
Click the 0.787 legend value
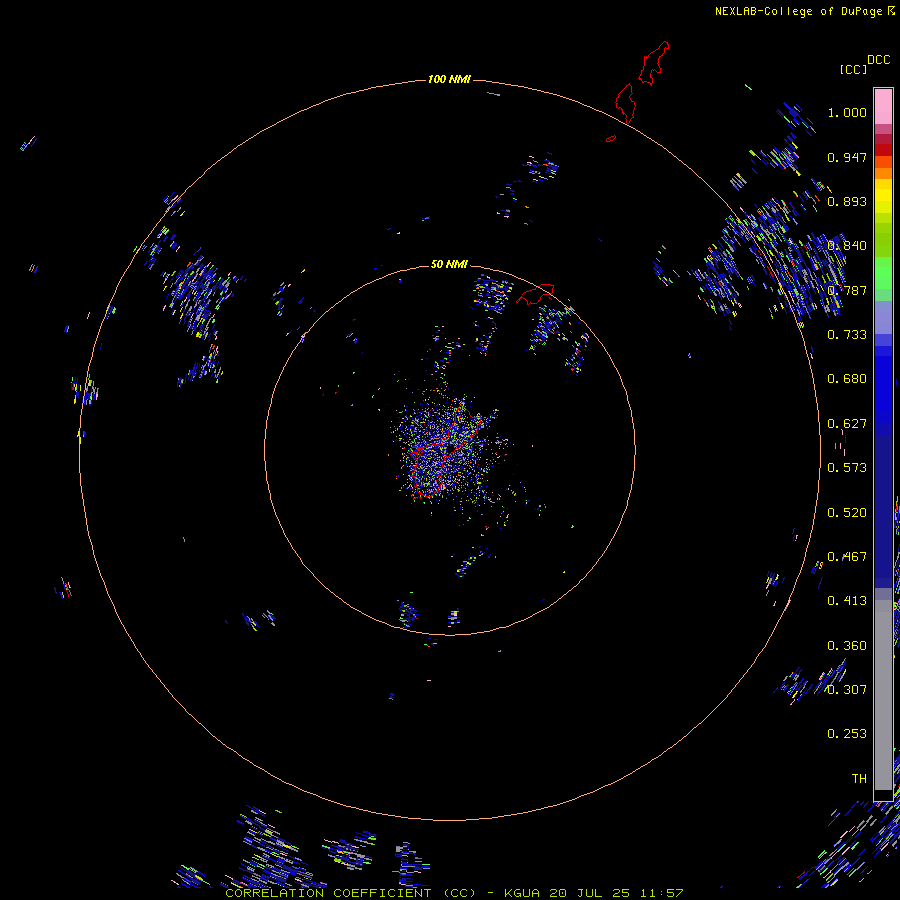[x=847, y=290]
